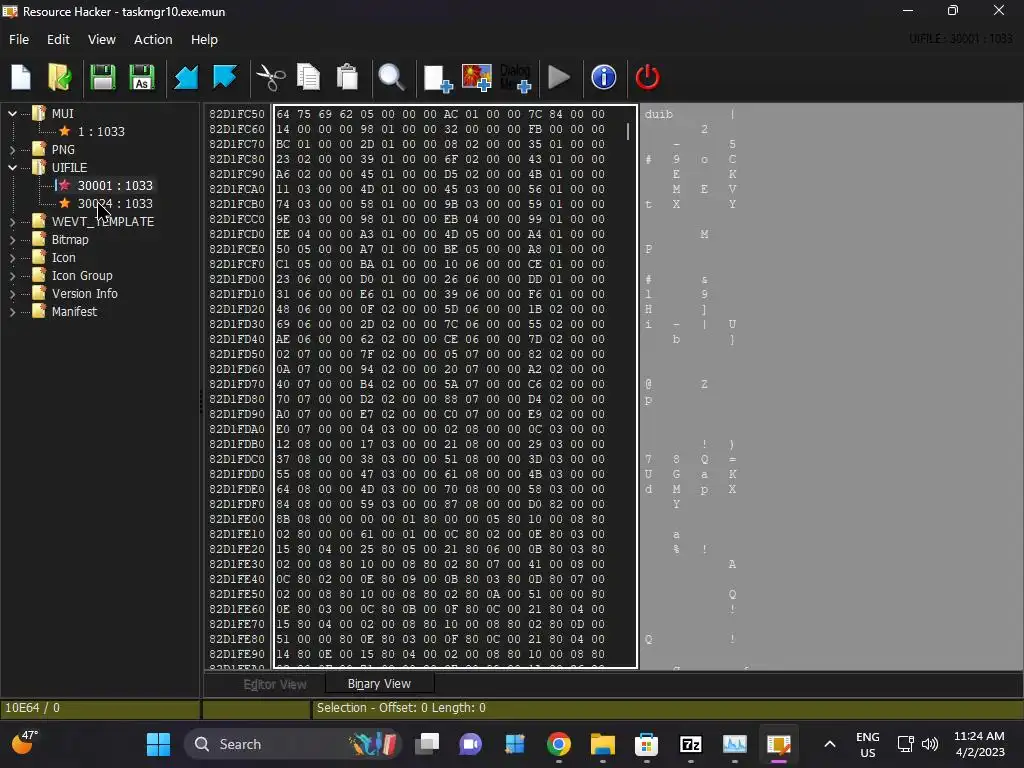Open the File menu
The image size is (1024, 768).
pos(19,39)
